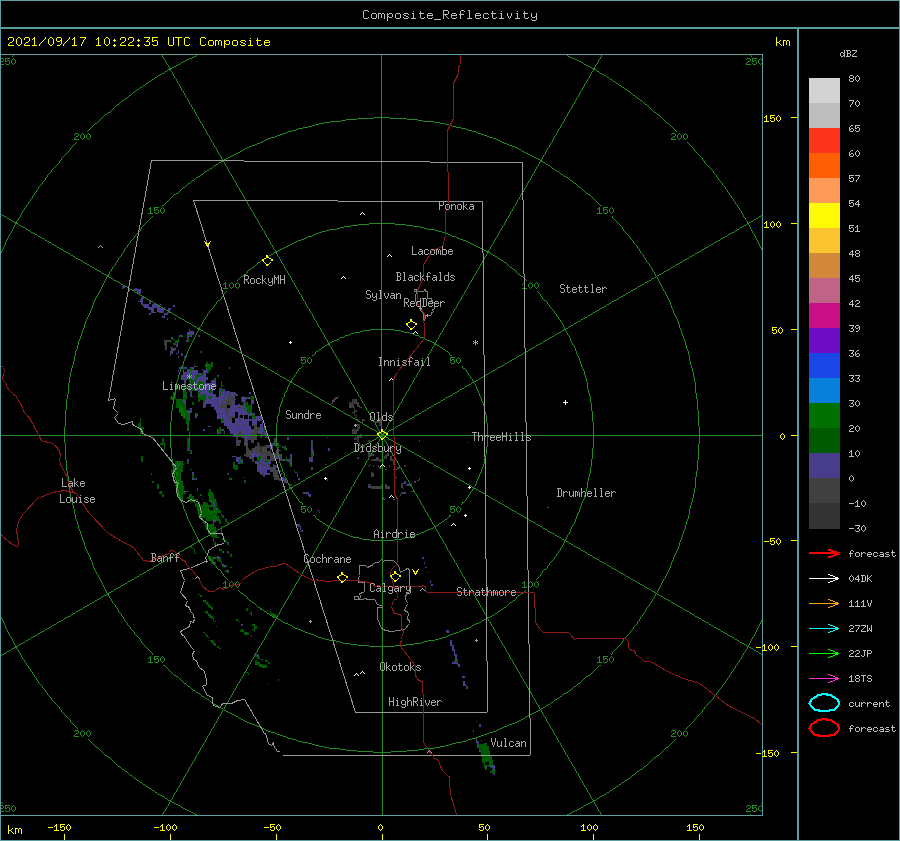The image size is (900, 841).
Task: Select the Lacombe map label
Action: coord(432,251)
